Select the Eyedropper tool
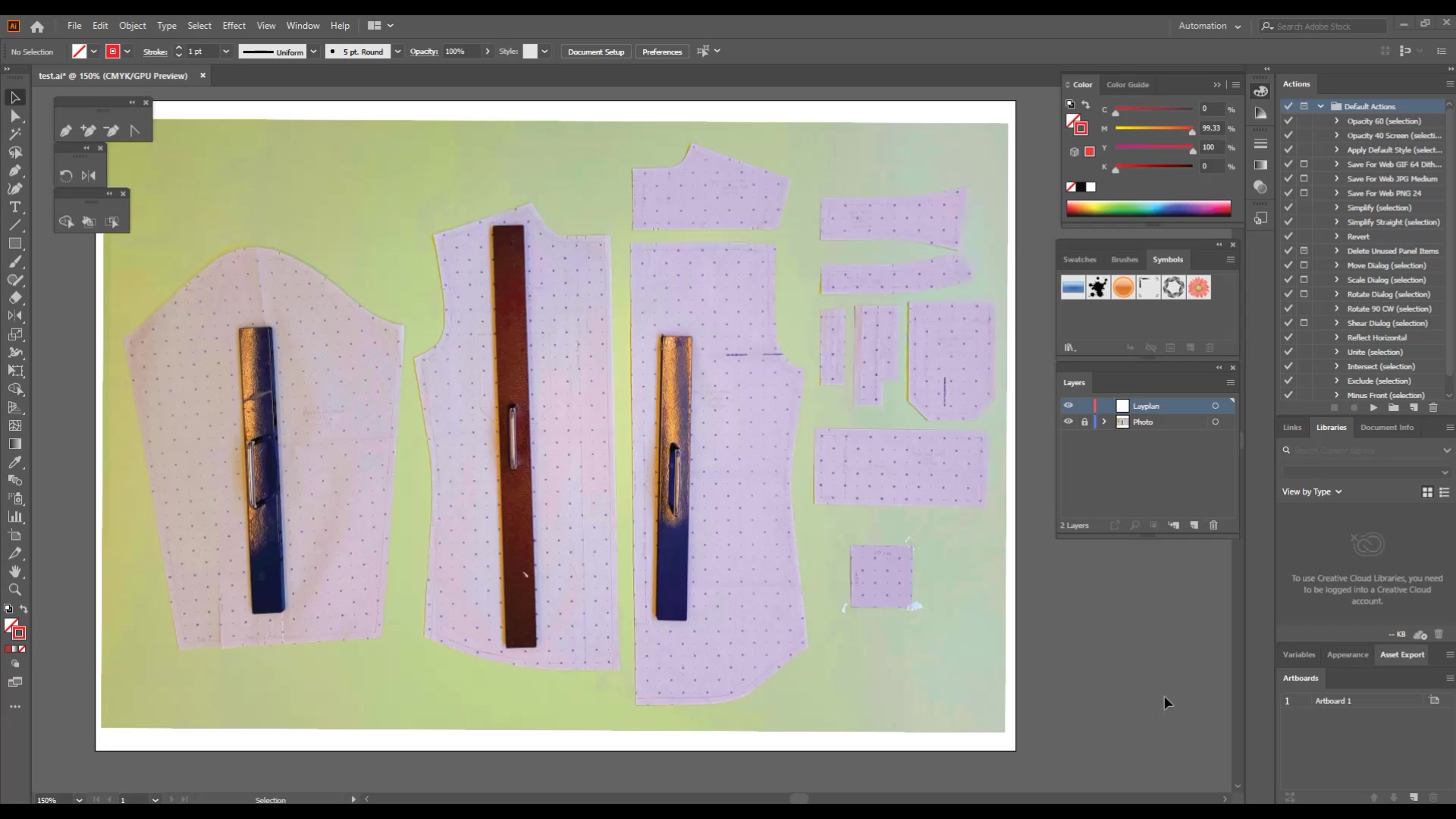 click(x=14, y=463)
